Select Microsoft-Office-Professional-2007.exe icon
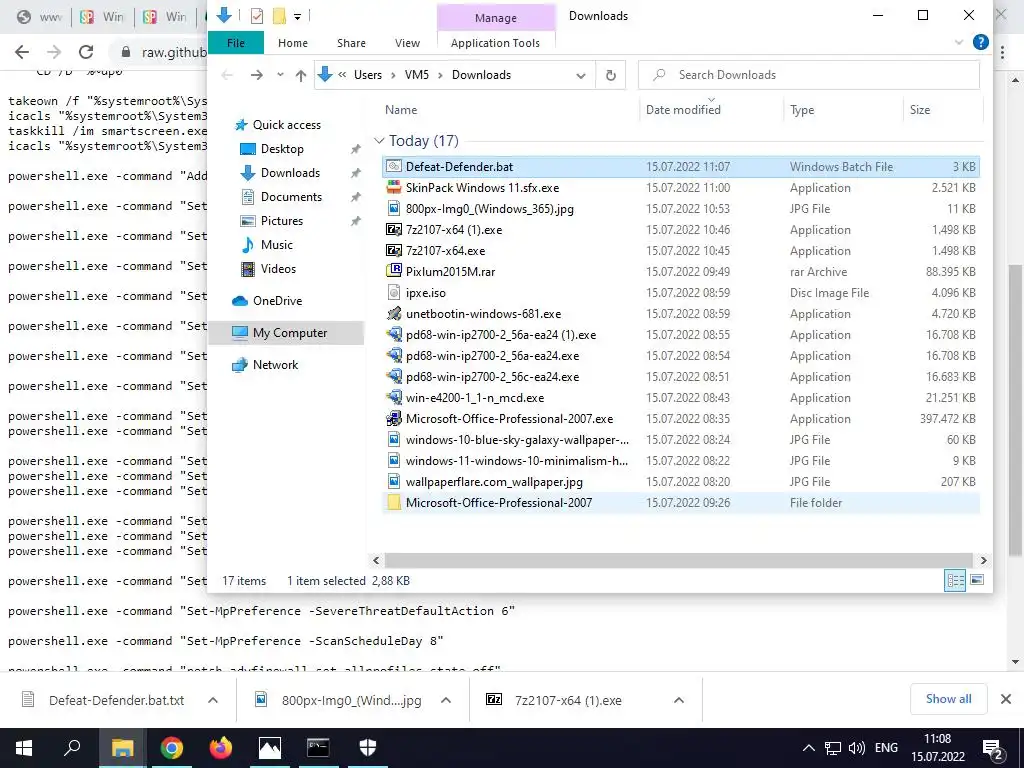Viewport: 1024px width, 768px height. click(393, 419)
